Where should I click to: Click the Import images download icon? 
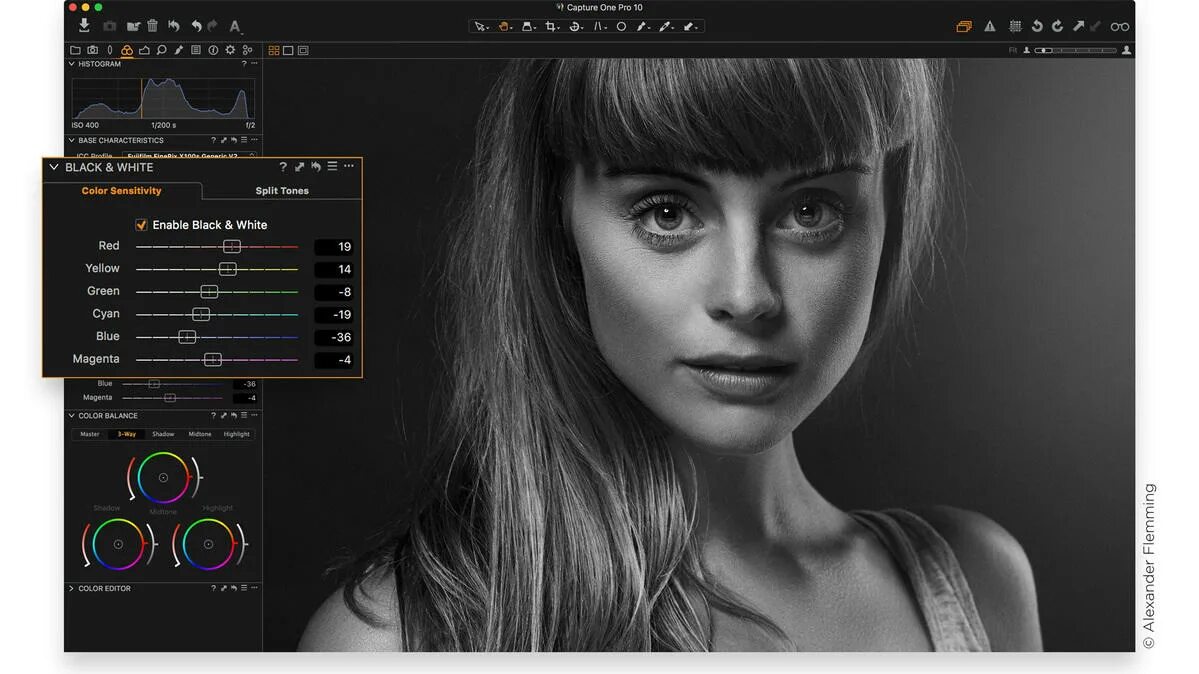(x=84, y=25)
